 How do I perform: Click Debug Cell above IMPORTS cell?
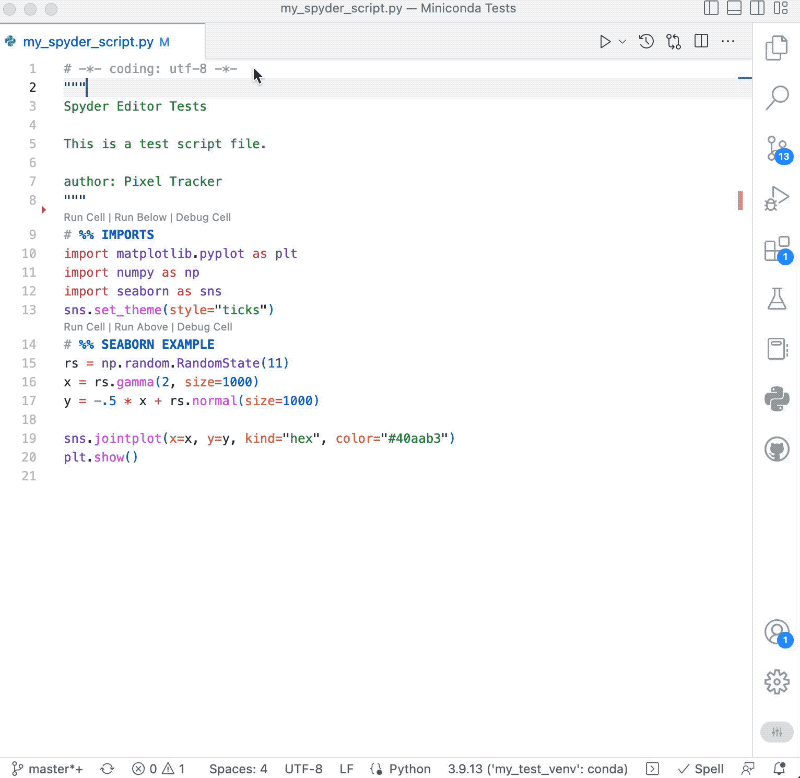coord(203,217)
